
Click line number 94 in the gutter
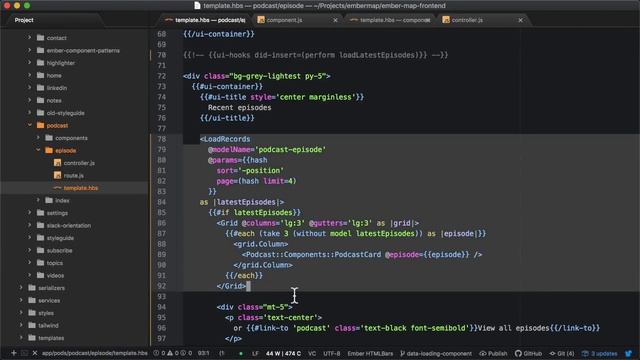pos(162,307)
